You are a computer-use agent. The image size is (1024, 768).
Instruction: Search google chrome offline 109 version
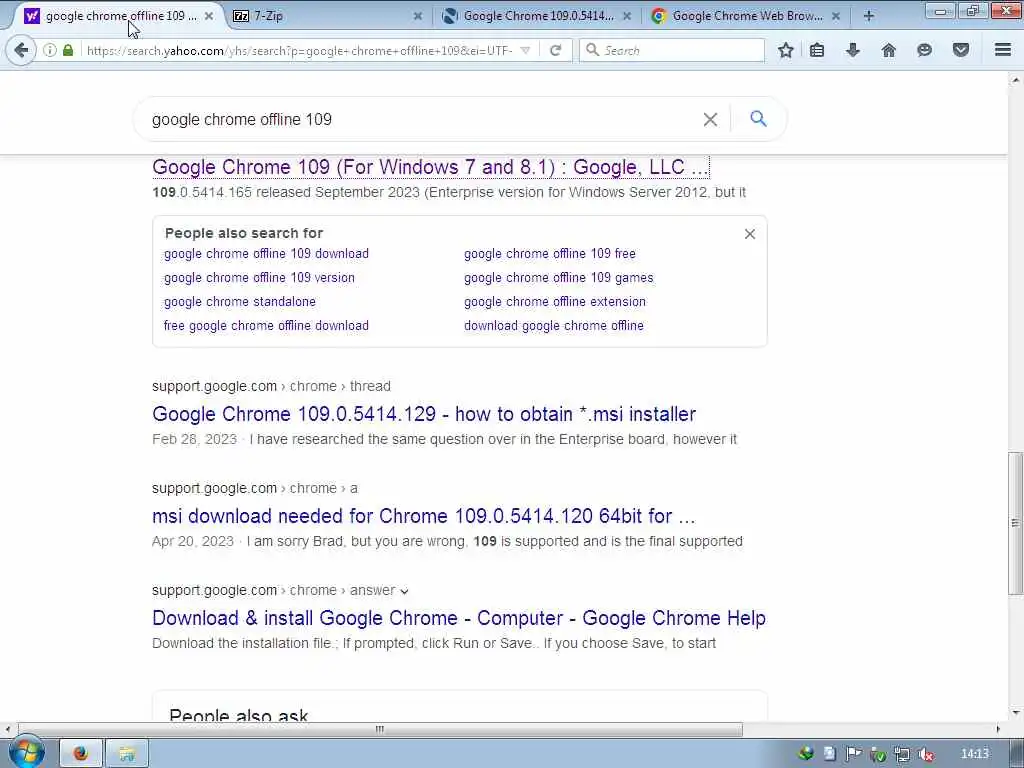click(259, 278)
